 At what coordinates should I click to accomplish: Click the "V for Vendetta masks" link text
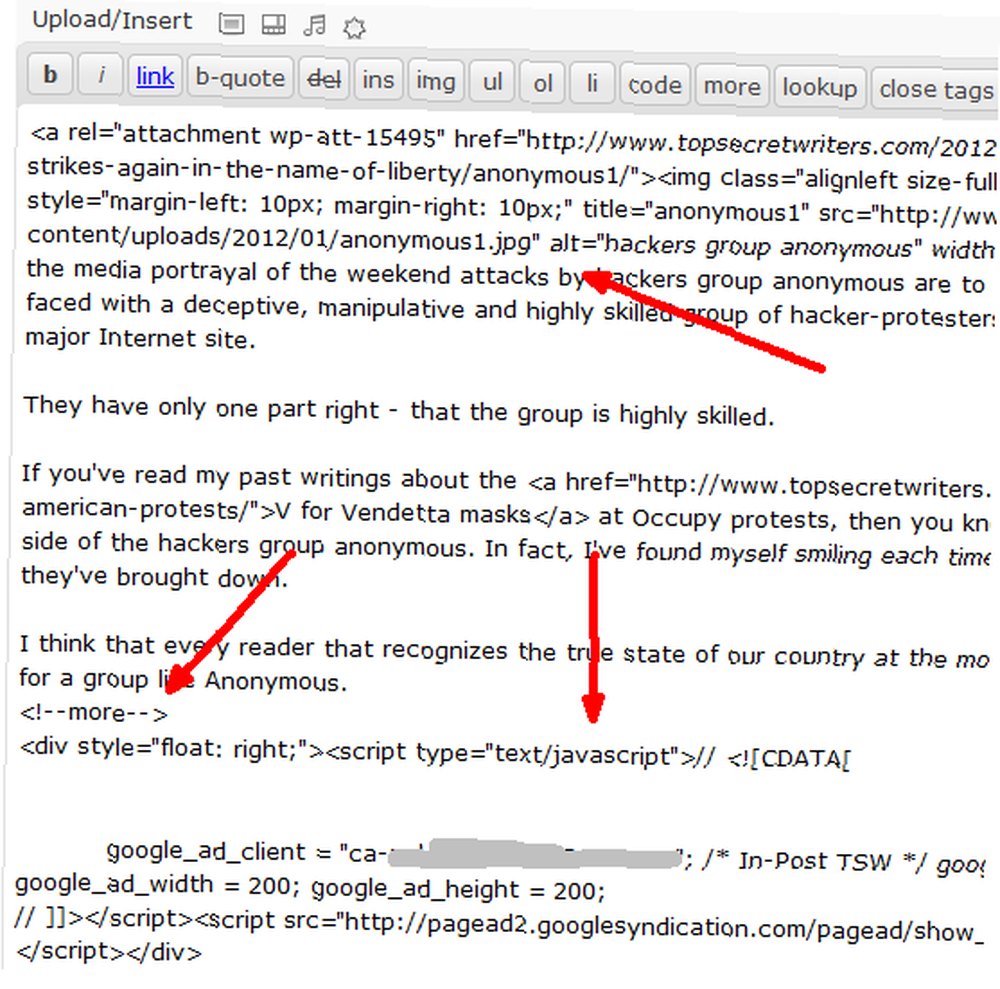point(403,512)
